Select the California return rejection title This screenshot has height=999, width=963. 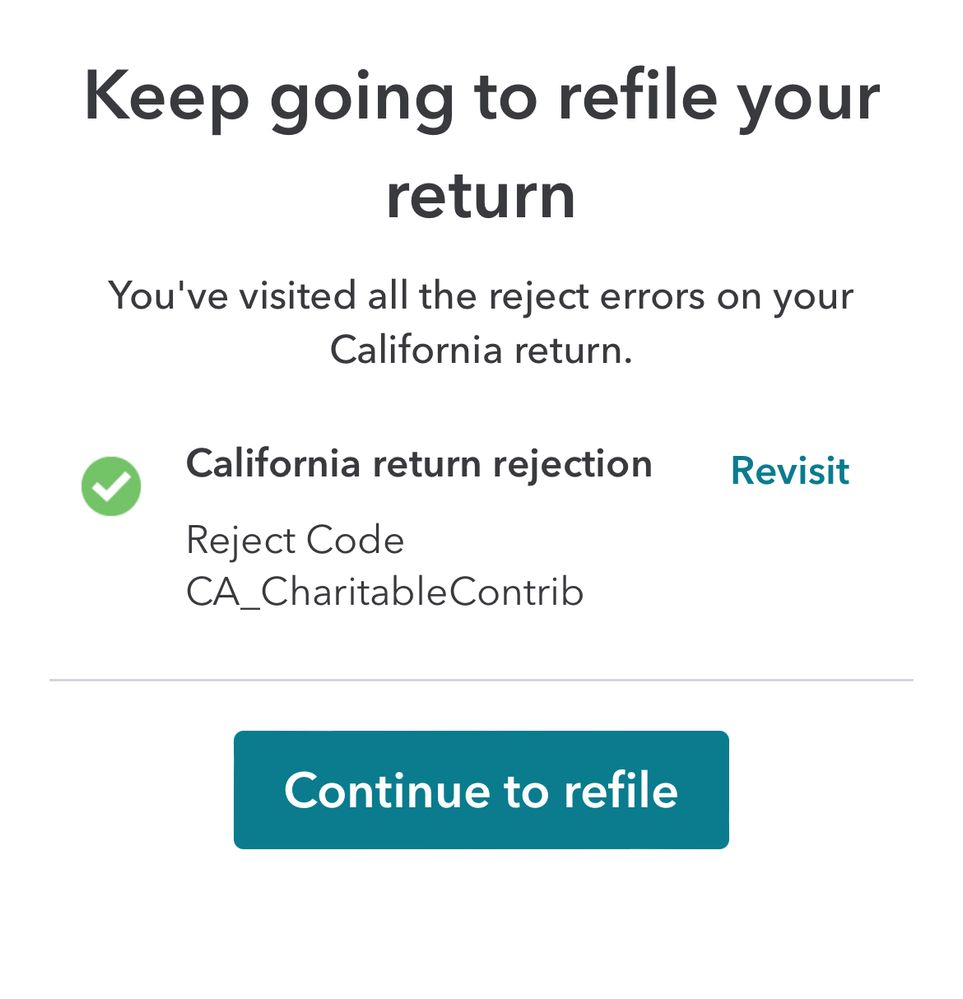(x=419, y=464)
